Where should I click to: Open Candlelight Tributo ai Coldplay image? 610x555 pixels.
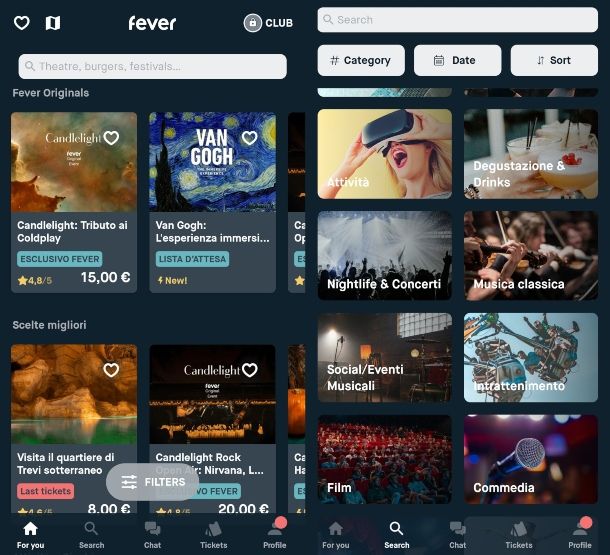click(x=74, y=162)
